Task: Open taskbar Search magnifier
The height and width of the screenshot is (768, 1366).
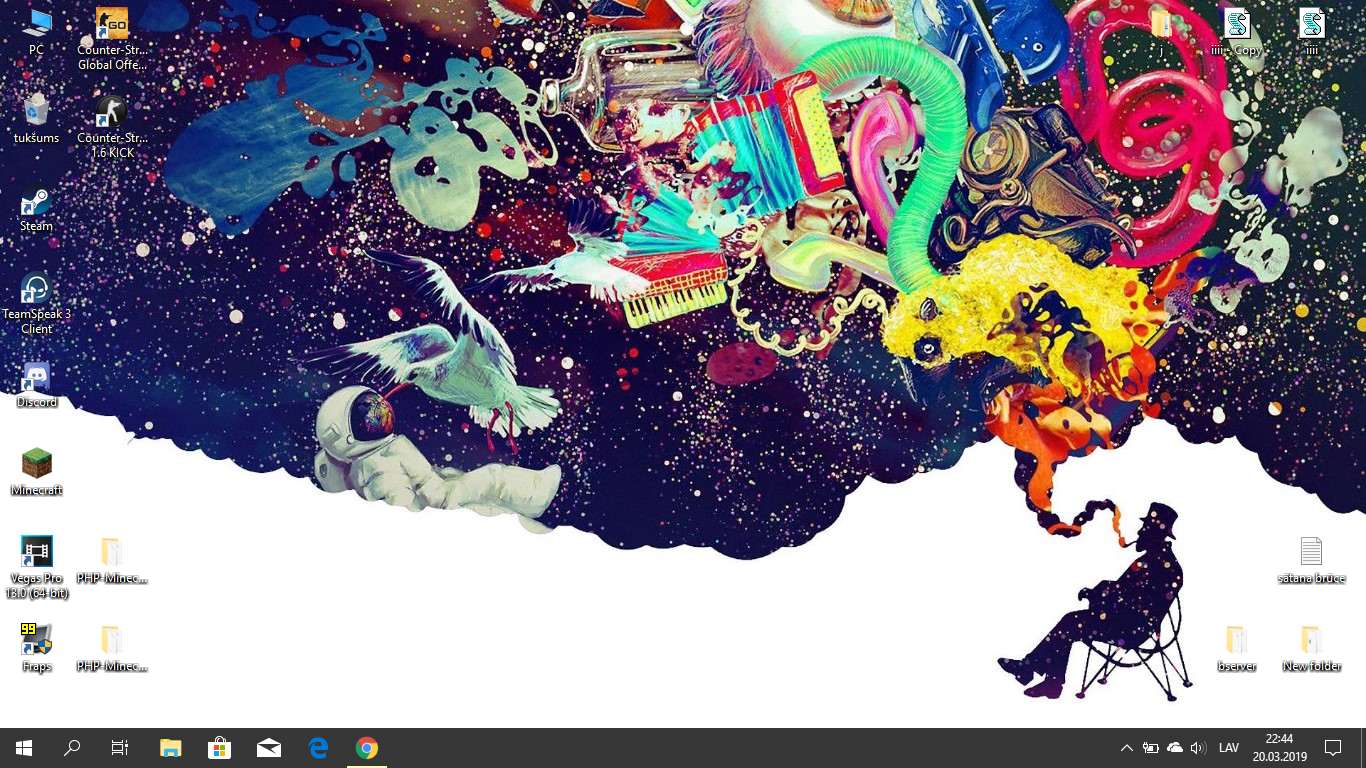Action: 72,748
